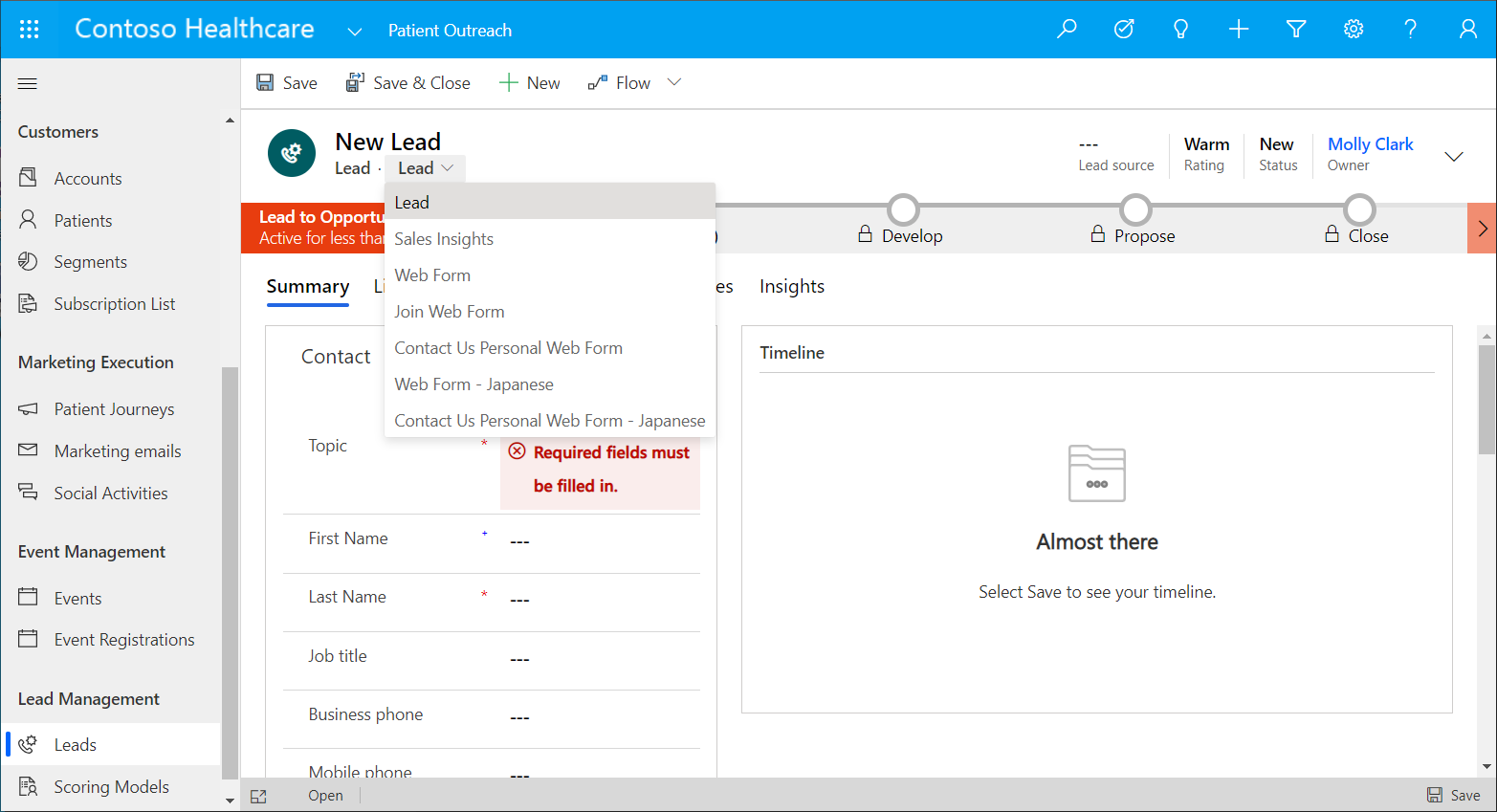Collapse the sidebar with hamburger icon
This screenshot has width=1497, height=812.
point(28,84)
